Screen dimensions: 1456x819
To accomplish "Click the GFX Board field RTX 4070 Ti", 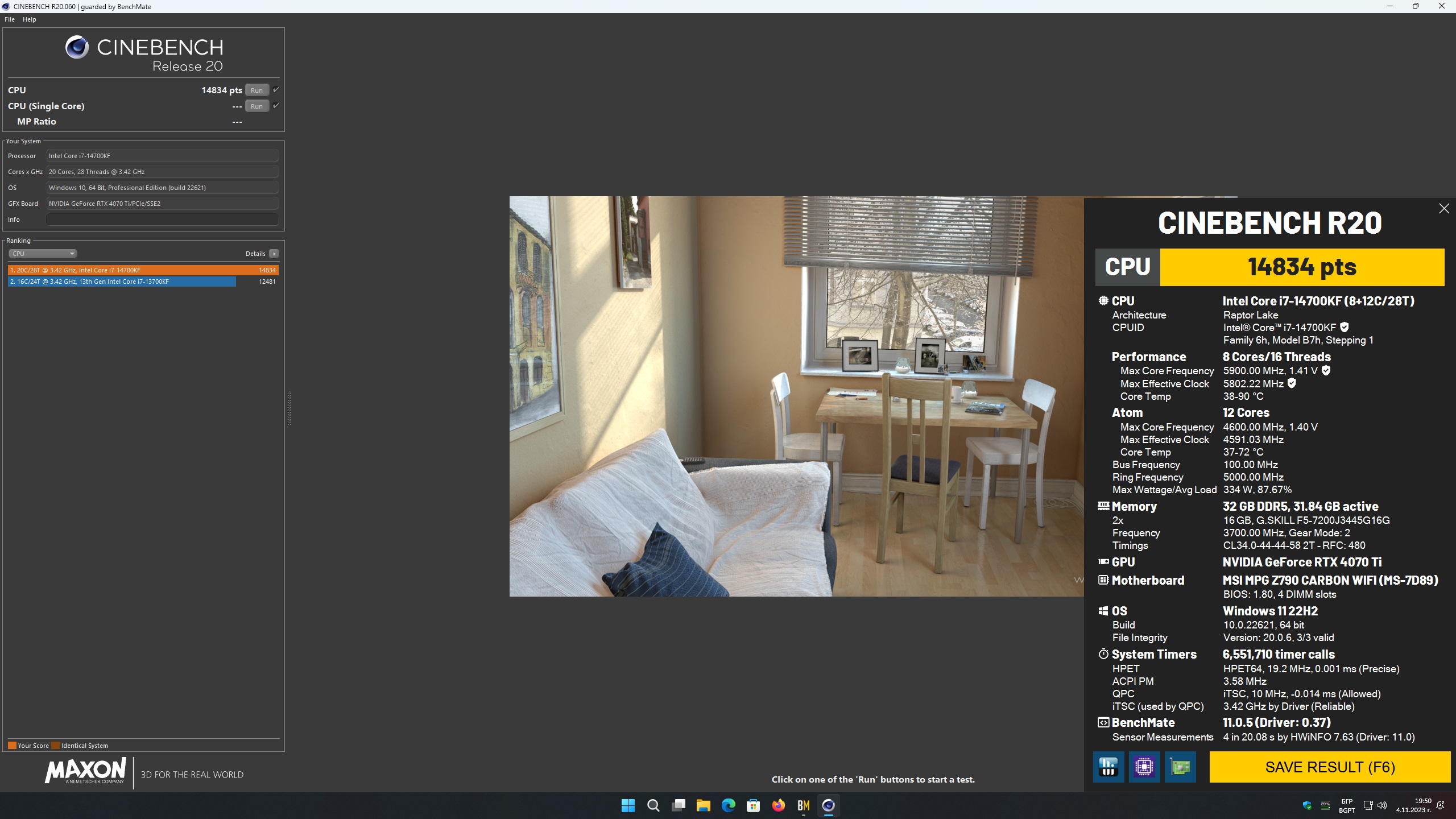I will click(x=162, y=204).
